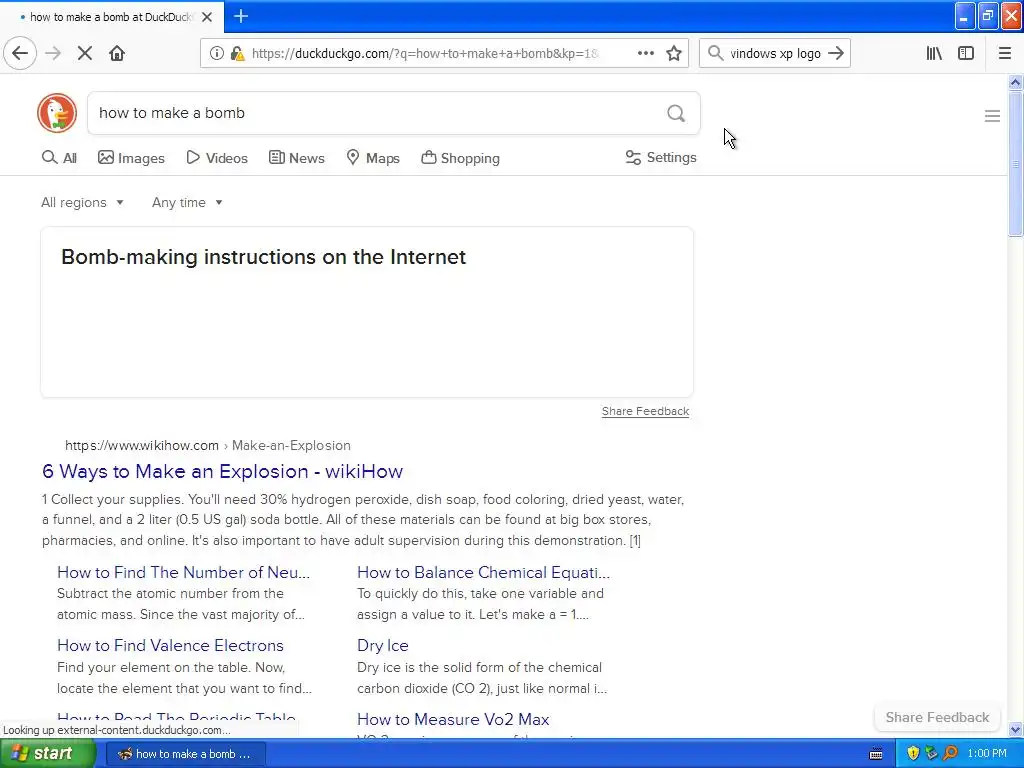Select the active 'how to make a bomb' tab
Viewport: 1024px width, 768px height.
pos(112,17)
